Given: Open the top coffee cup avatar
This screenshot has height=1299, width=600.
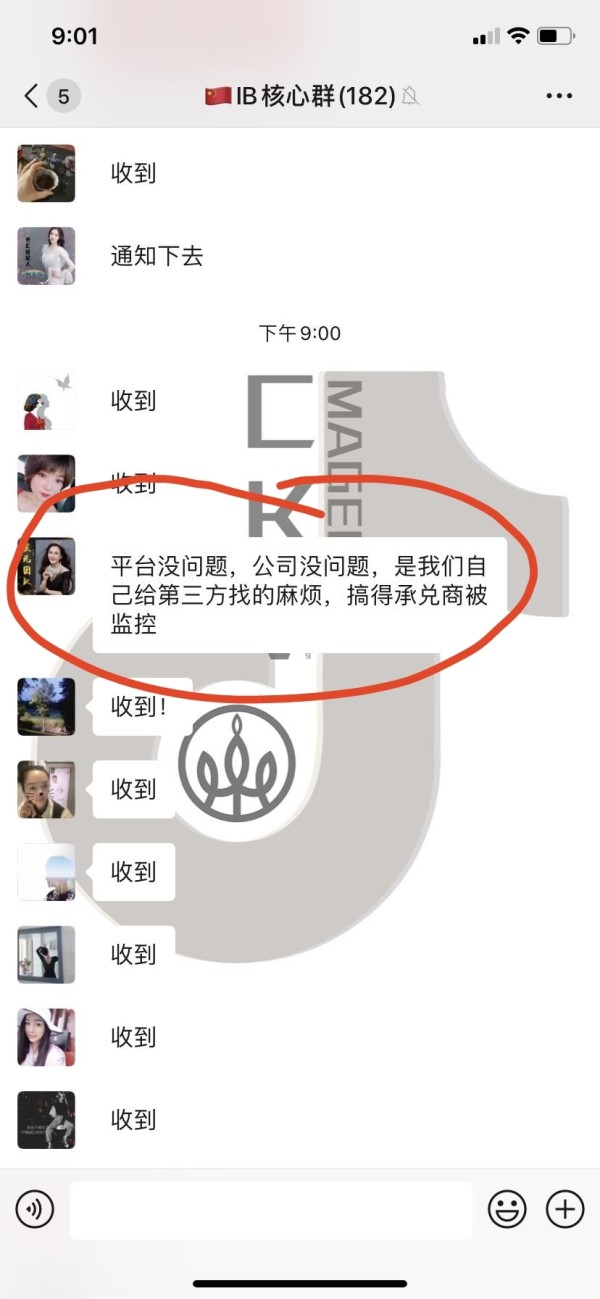Looking at the screenshot, I should (46, 173).
